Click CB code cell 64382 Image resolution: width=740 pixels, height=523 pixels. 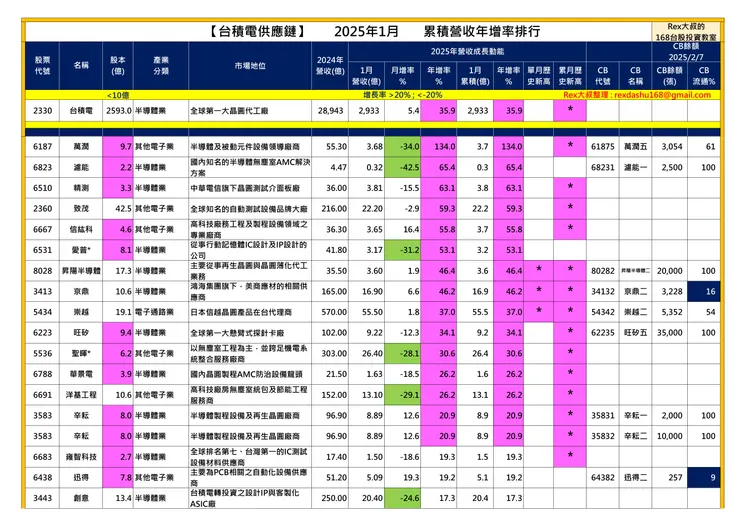pos(603,477)
